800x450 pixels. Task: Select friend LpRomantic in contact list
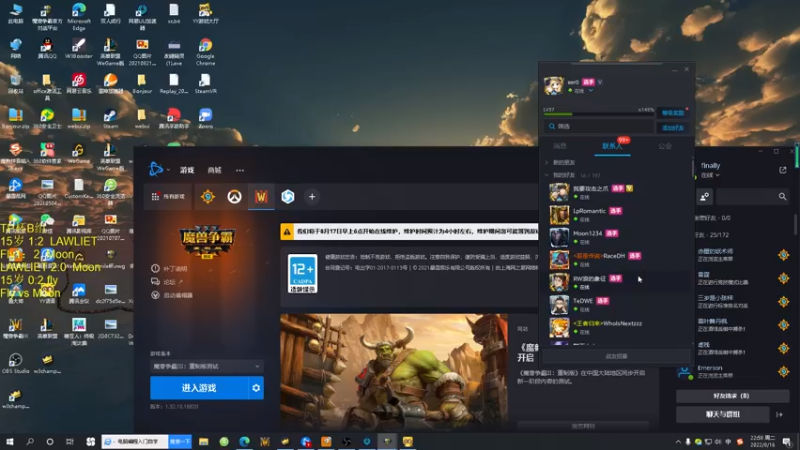pyautogui.click(x=616, y=215)
